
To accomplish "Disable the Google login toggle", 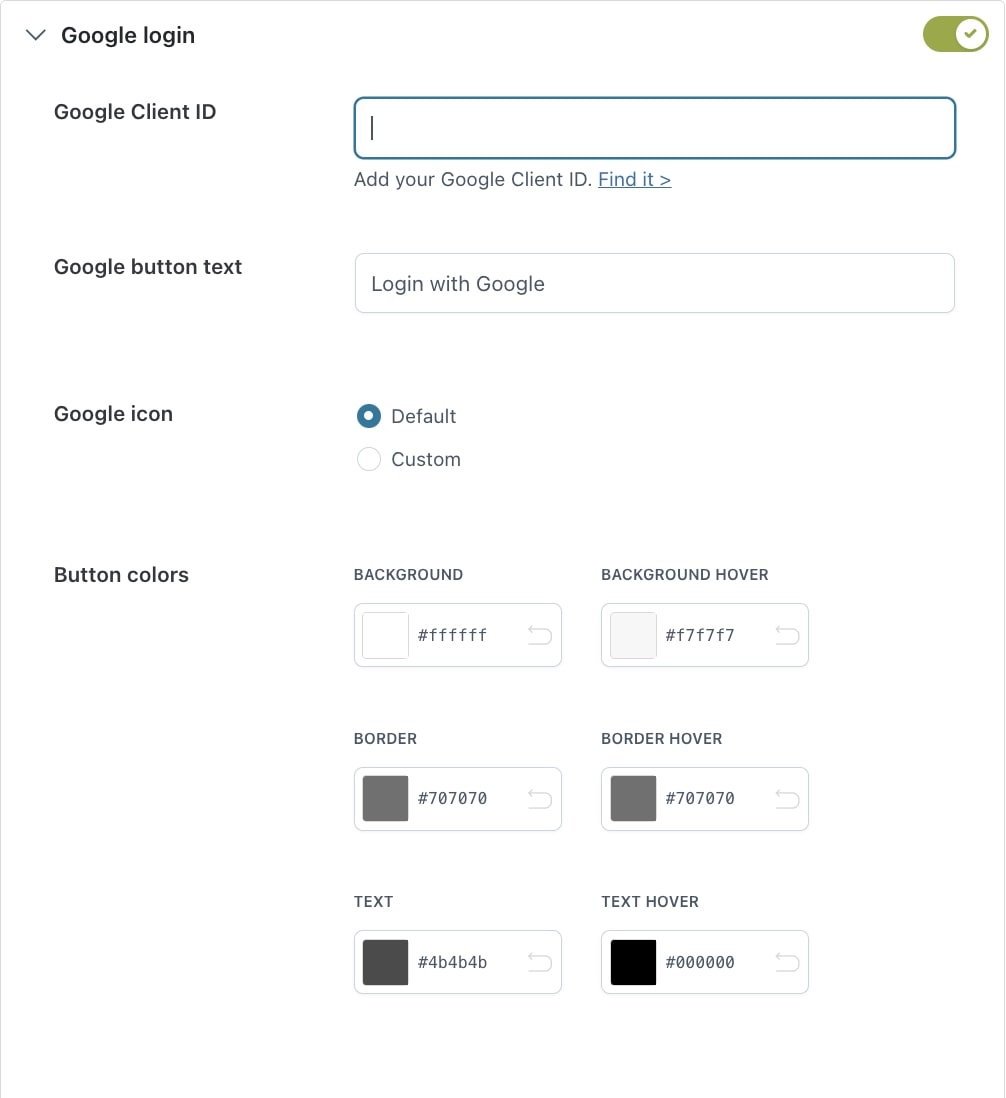I will pos(955,34).
